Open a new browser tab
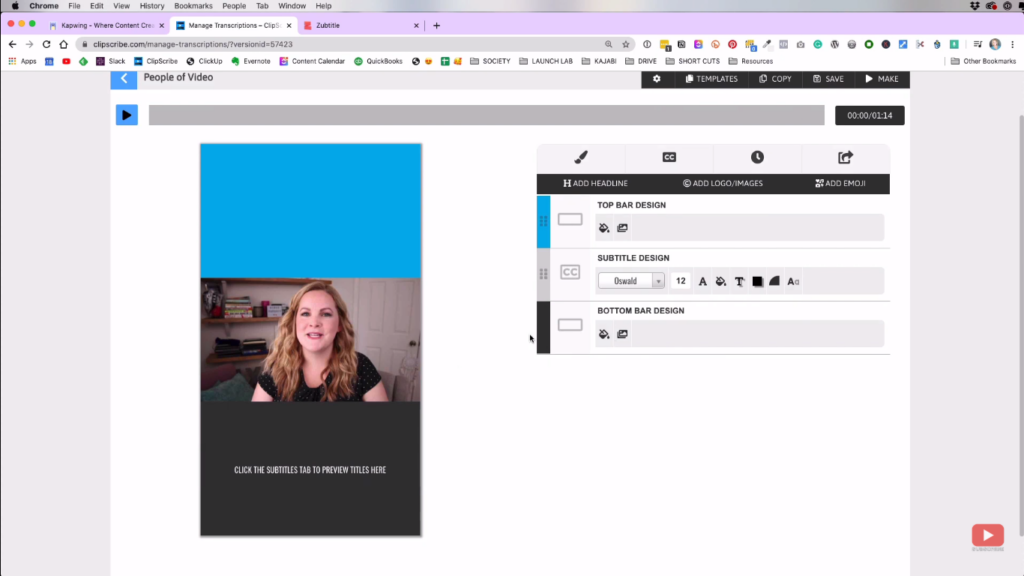1024x576 pixels. tap(436, 25)
